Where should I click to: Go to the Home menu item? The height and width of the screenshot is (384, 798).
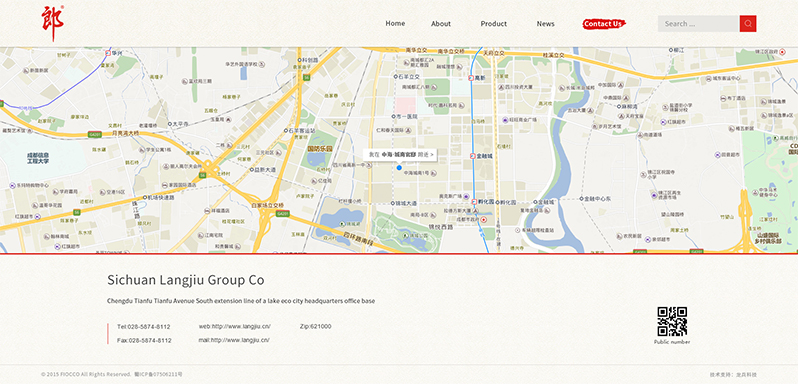[x=395, y=23]
